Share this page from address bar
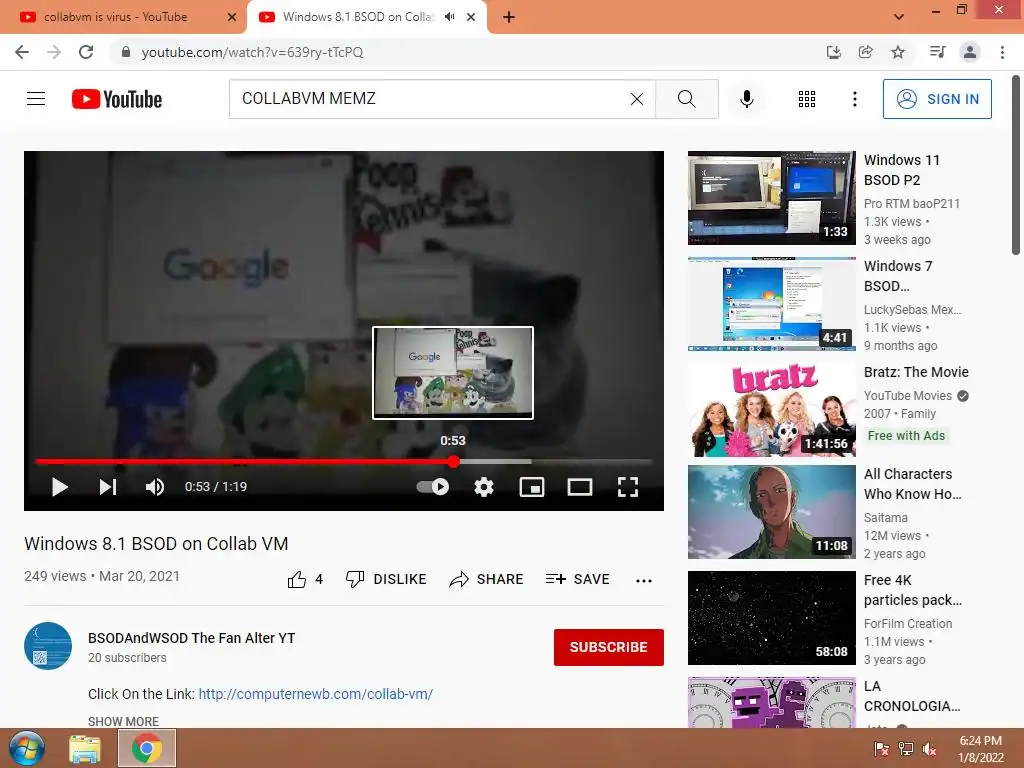 pos(865,52)
